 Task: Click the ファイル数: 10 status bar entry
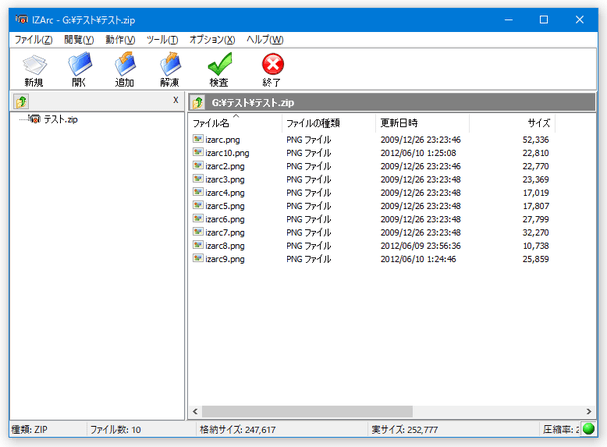115,430
